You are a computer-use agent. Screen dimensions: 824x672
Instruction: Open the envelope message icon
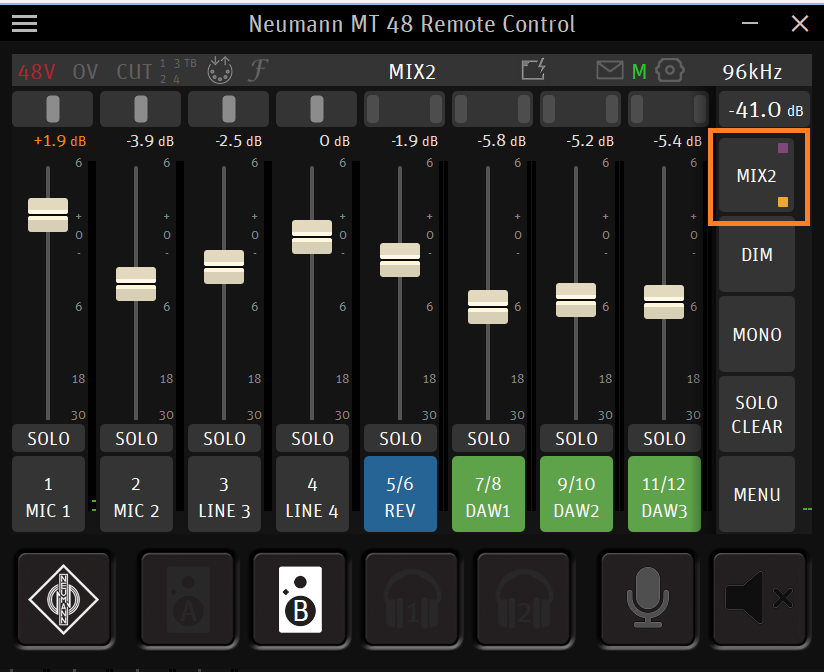pos(610,70)
